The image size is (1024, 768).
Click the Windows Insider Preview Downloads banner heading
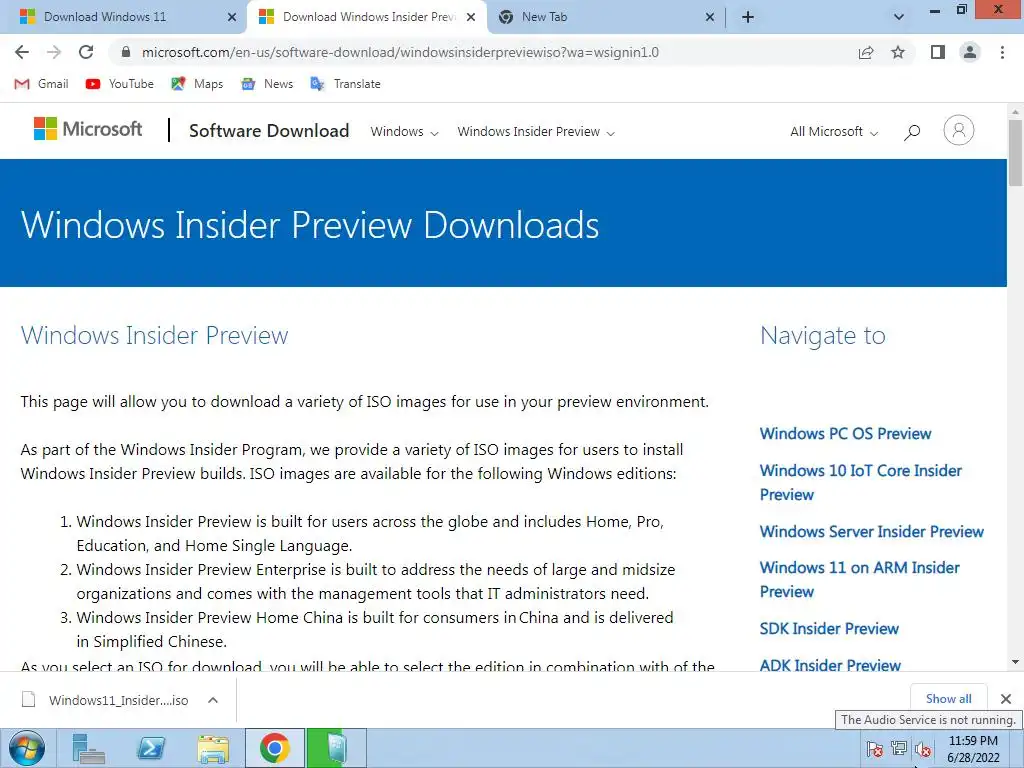coord(310,225)
